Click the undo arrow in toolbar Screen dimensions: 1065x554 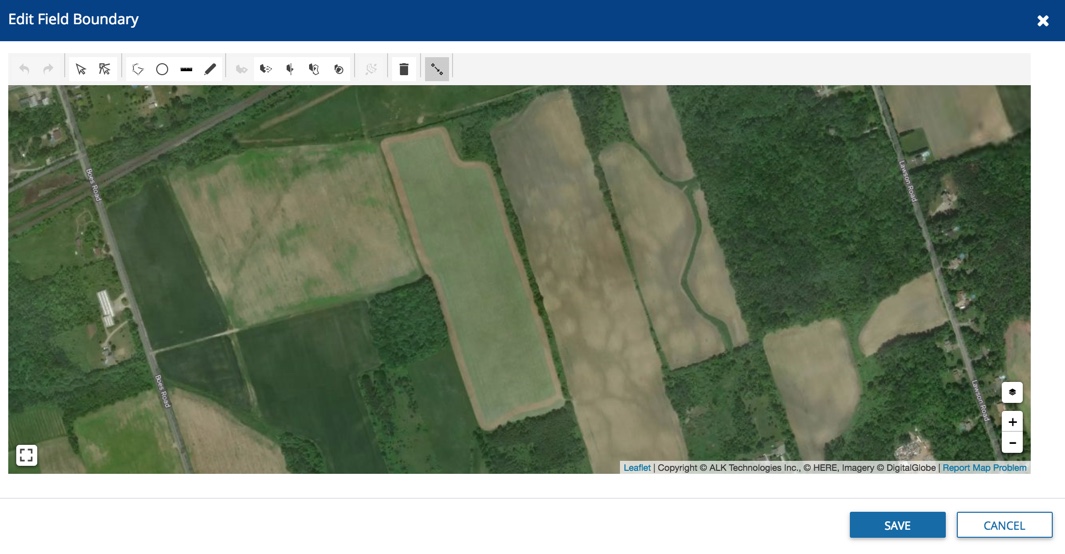[x=24, y=69]
